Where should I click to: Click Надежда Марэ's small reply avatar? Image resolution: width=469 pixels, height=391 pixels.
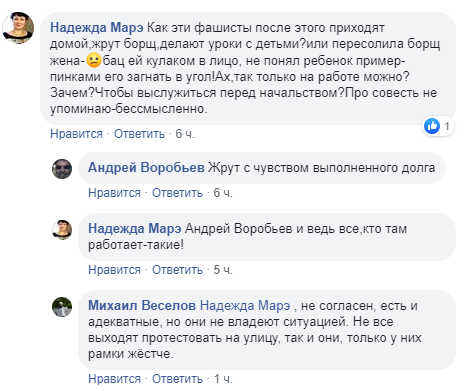pos(62,230)
